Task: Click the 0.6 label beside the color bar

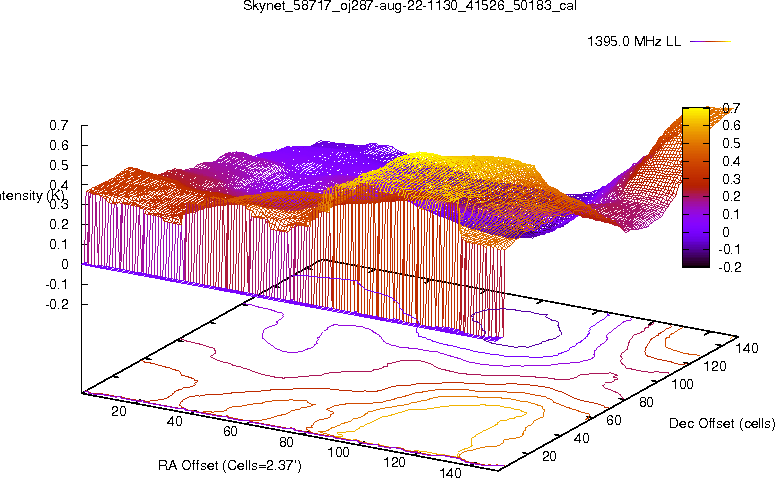Action: 731,126
